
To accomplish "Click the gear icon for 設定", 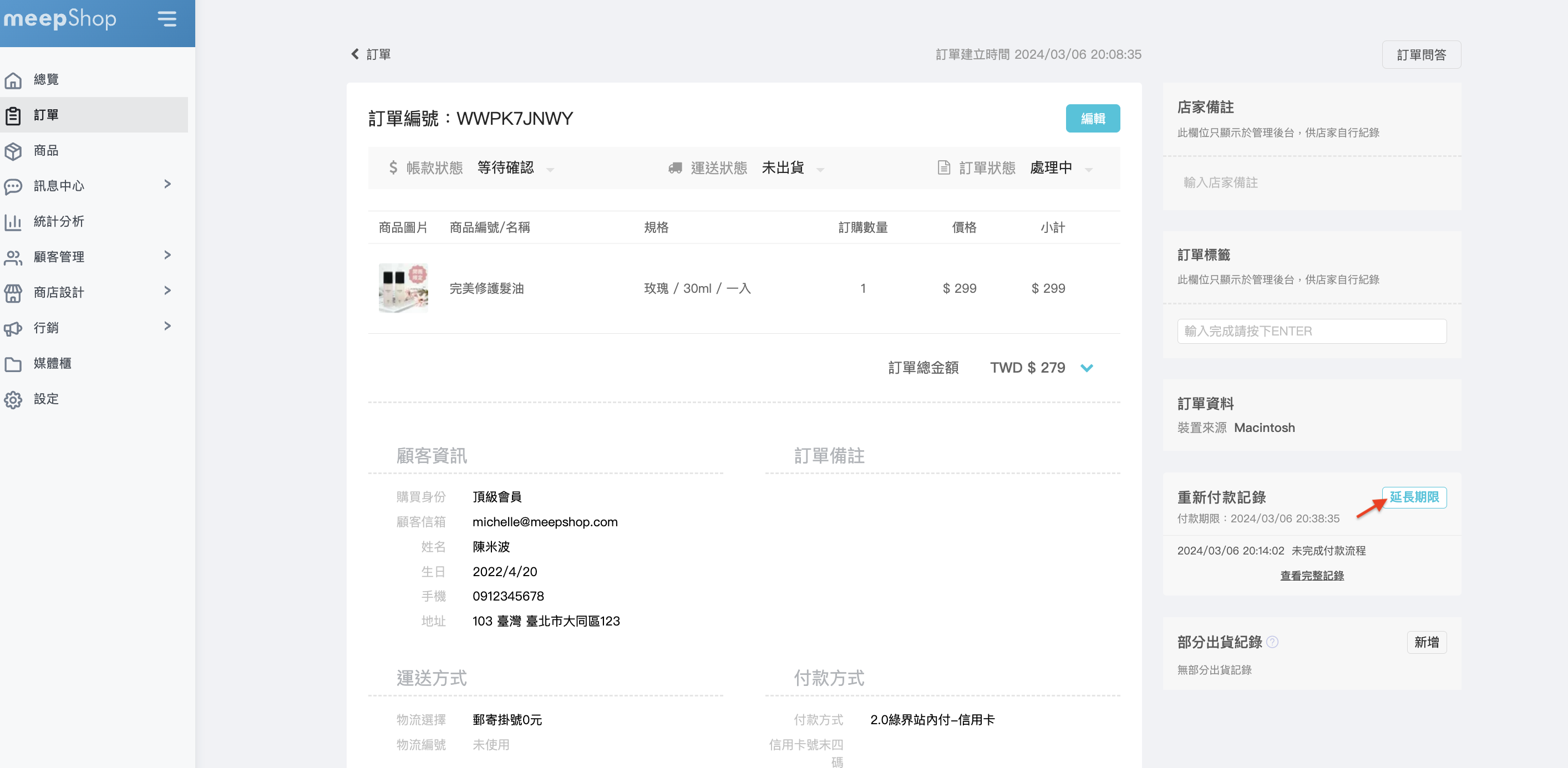I will click(x=13, y=399).
